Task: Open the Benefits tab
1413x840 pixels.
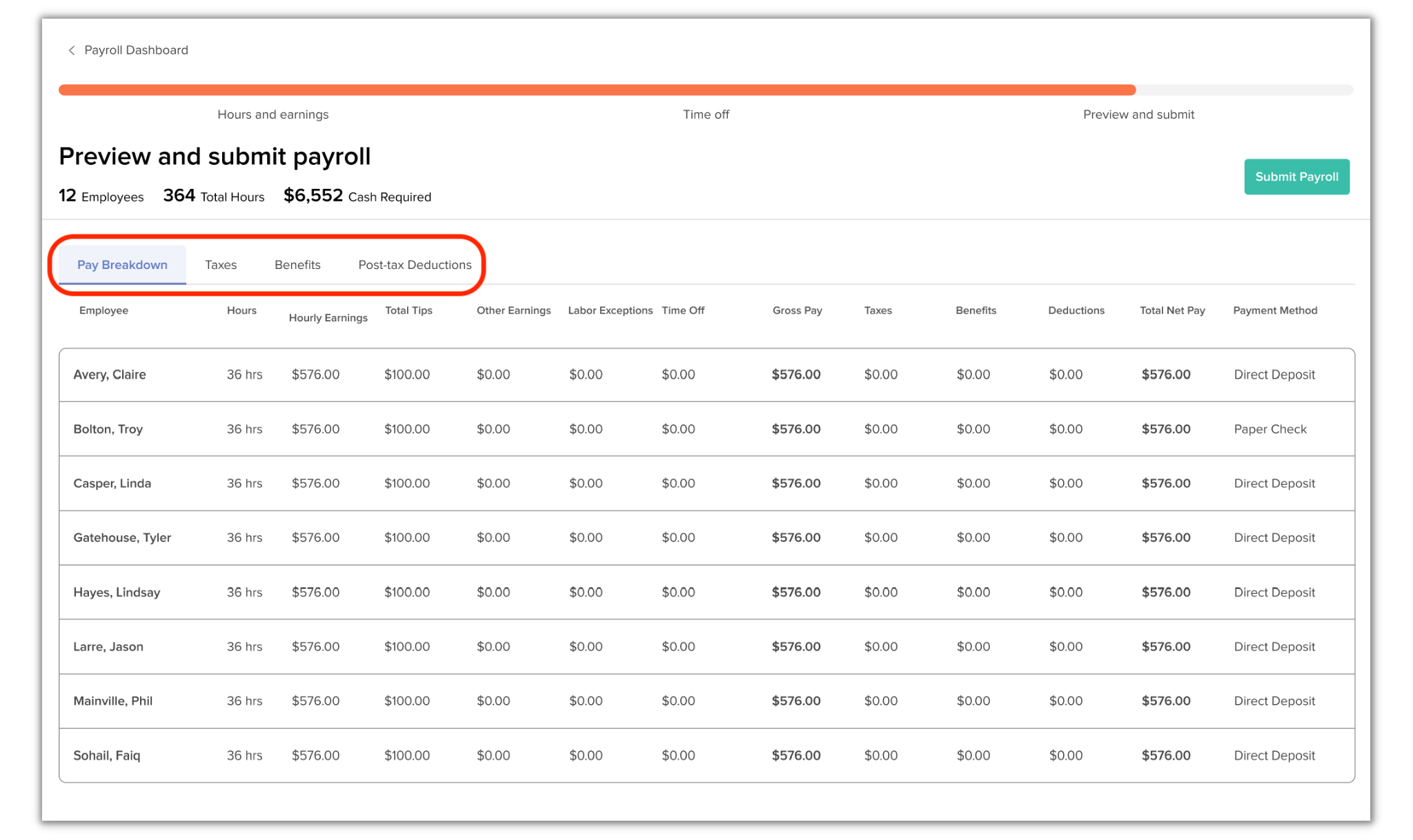Action: (x=297, y=265)
